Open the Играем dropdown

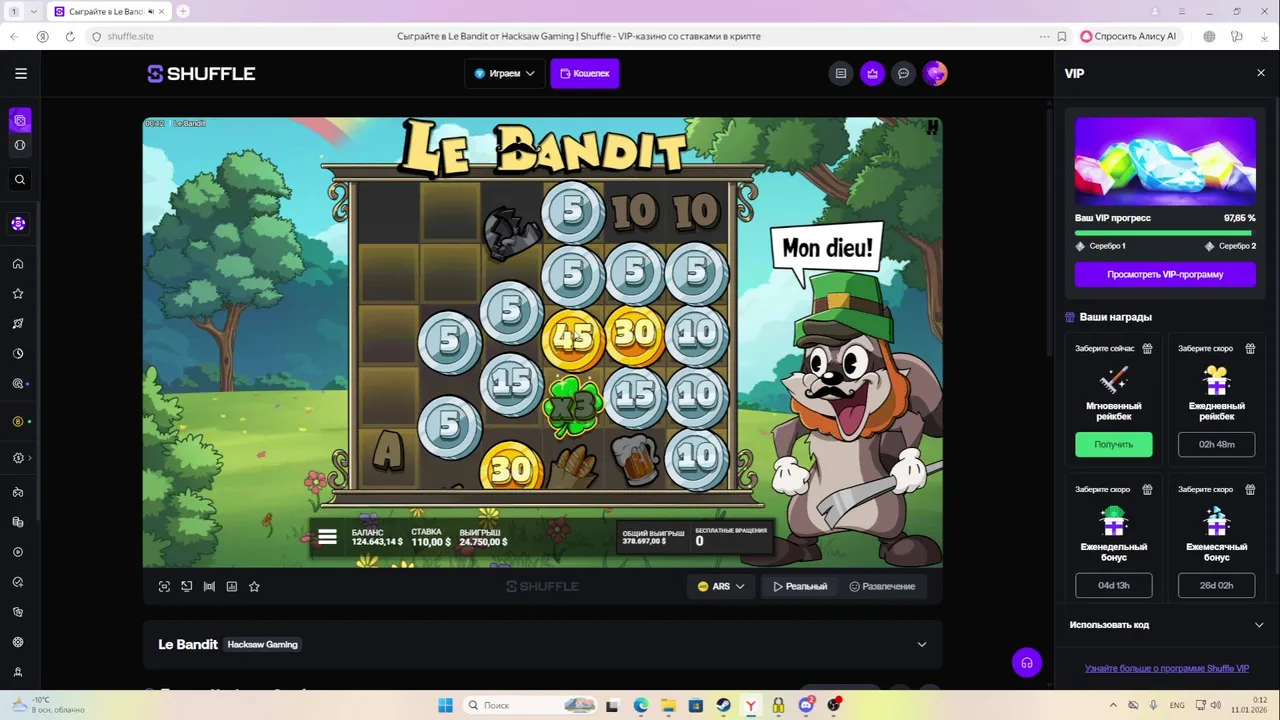505,73
